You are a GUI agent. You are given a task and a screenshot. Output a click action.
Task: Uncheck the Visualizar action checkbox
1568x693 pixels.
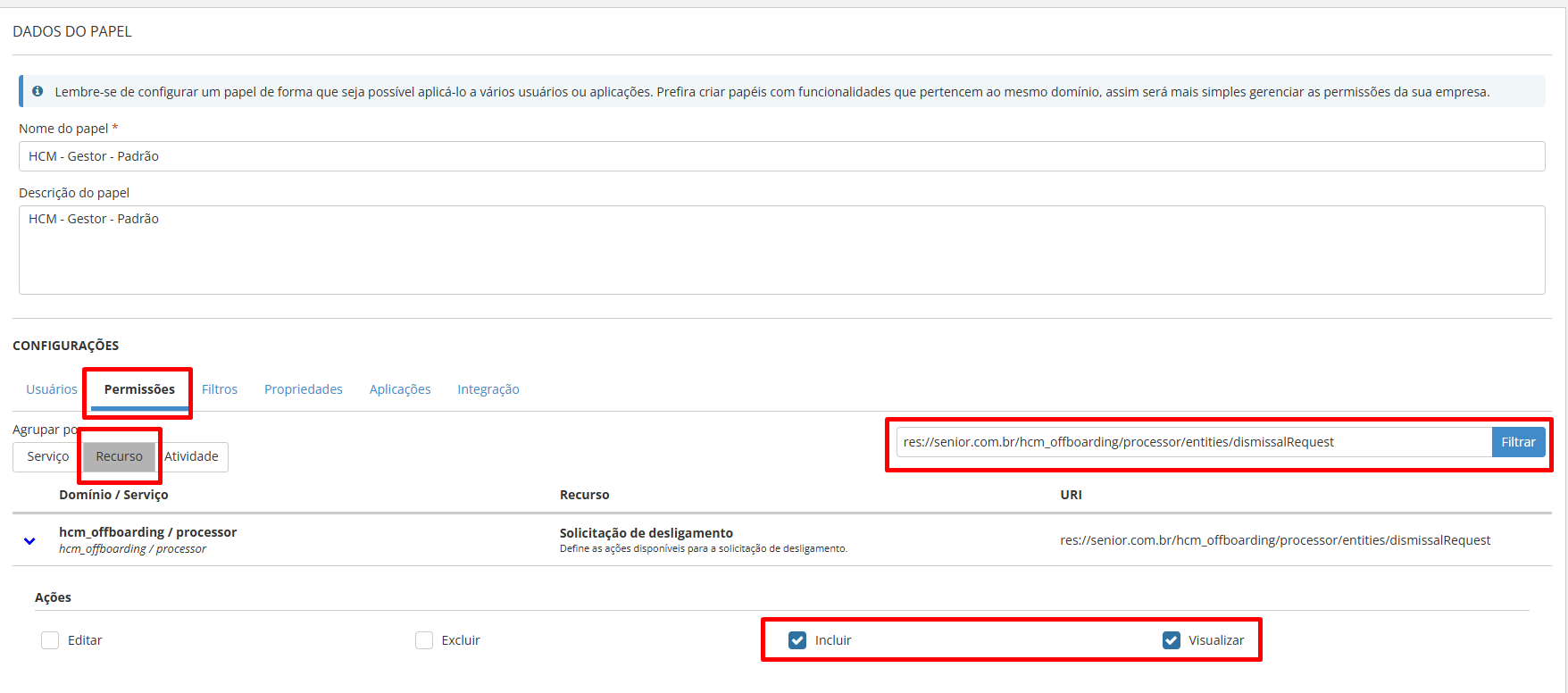[x=1172, y=640]
